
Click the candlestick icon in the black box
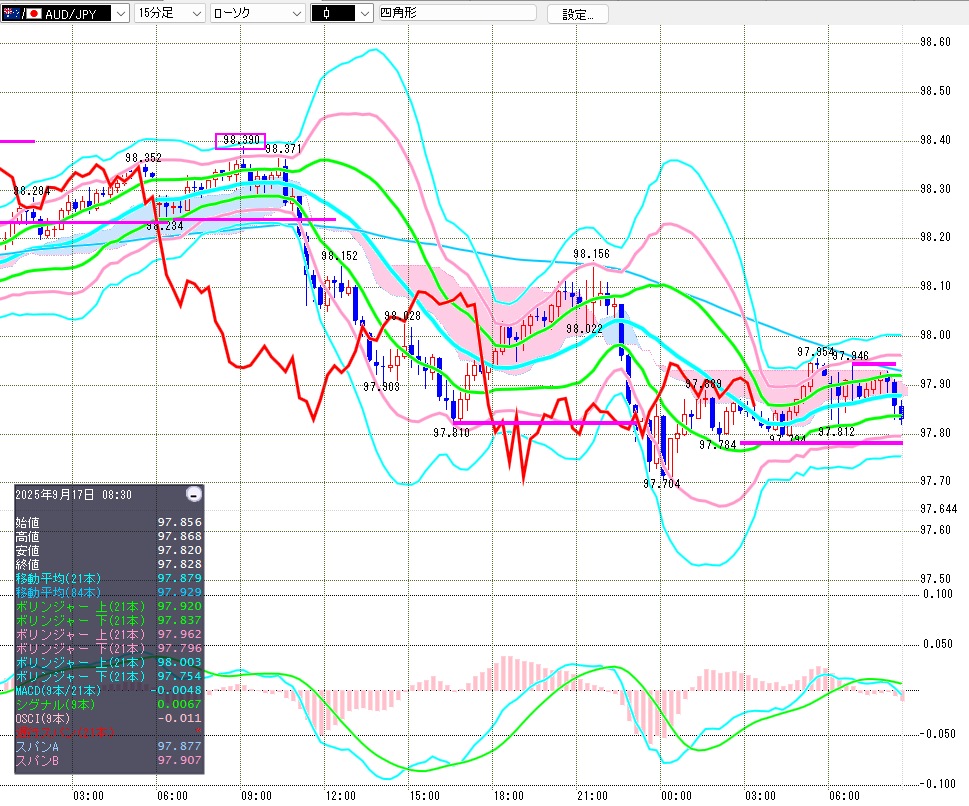coord(328,13)
